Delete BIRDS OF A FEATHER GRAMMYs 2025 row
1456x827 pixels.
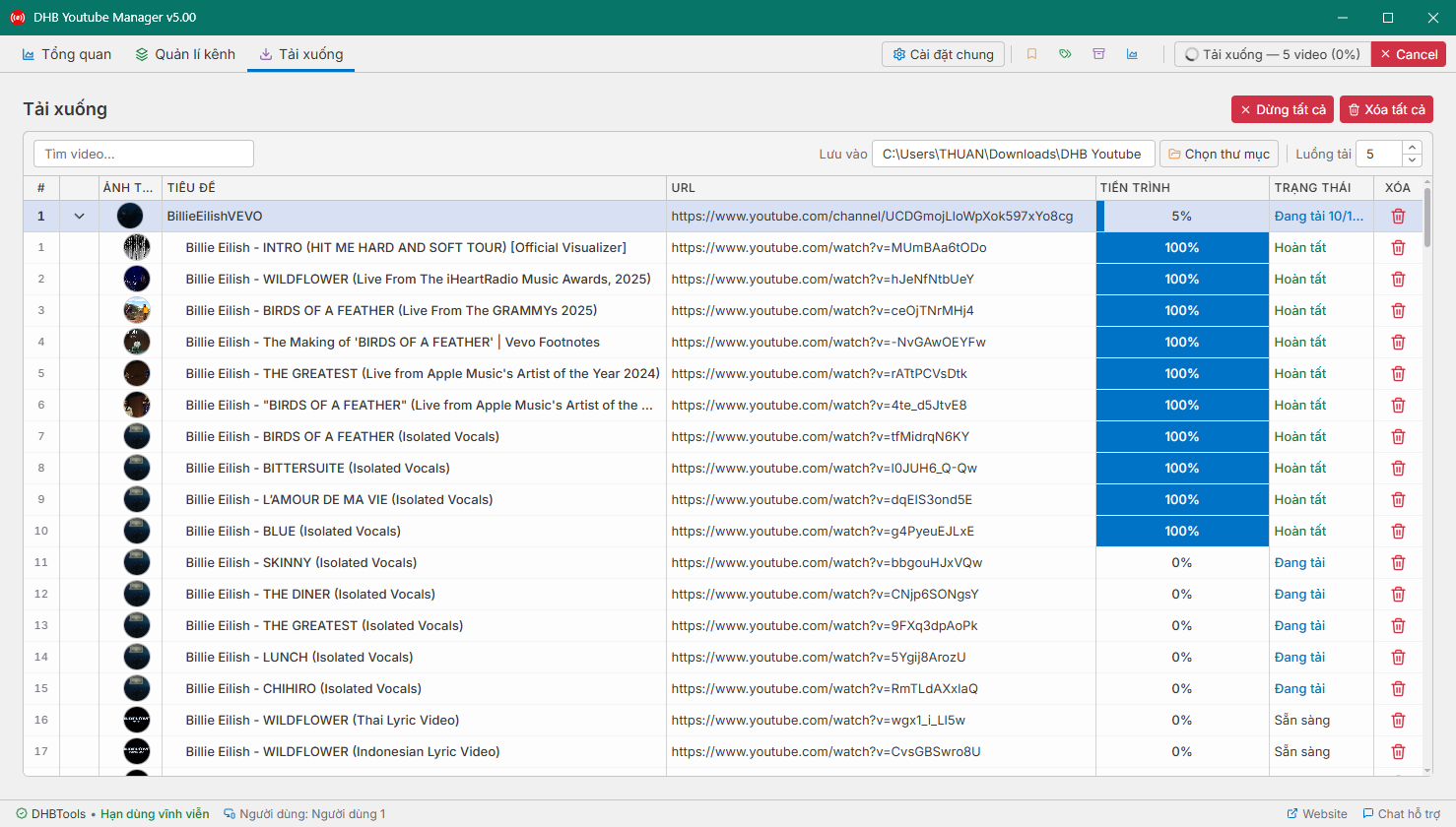pyautogui.click(x=1398, y=311)
